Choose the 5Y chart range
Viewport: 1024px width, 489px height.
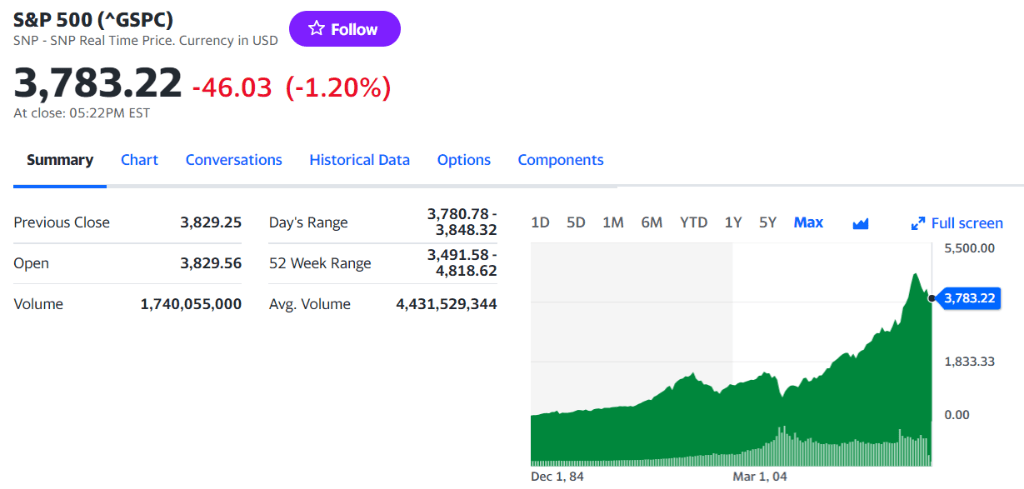click(x=768, y=223)
